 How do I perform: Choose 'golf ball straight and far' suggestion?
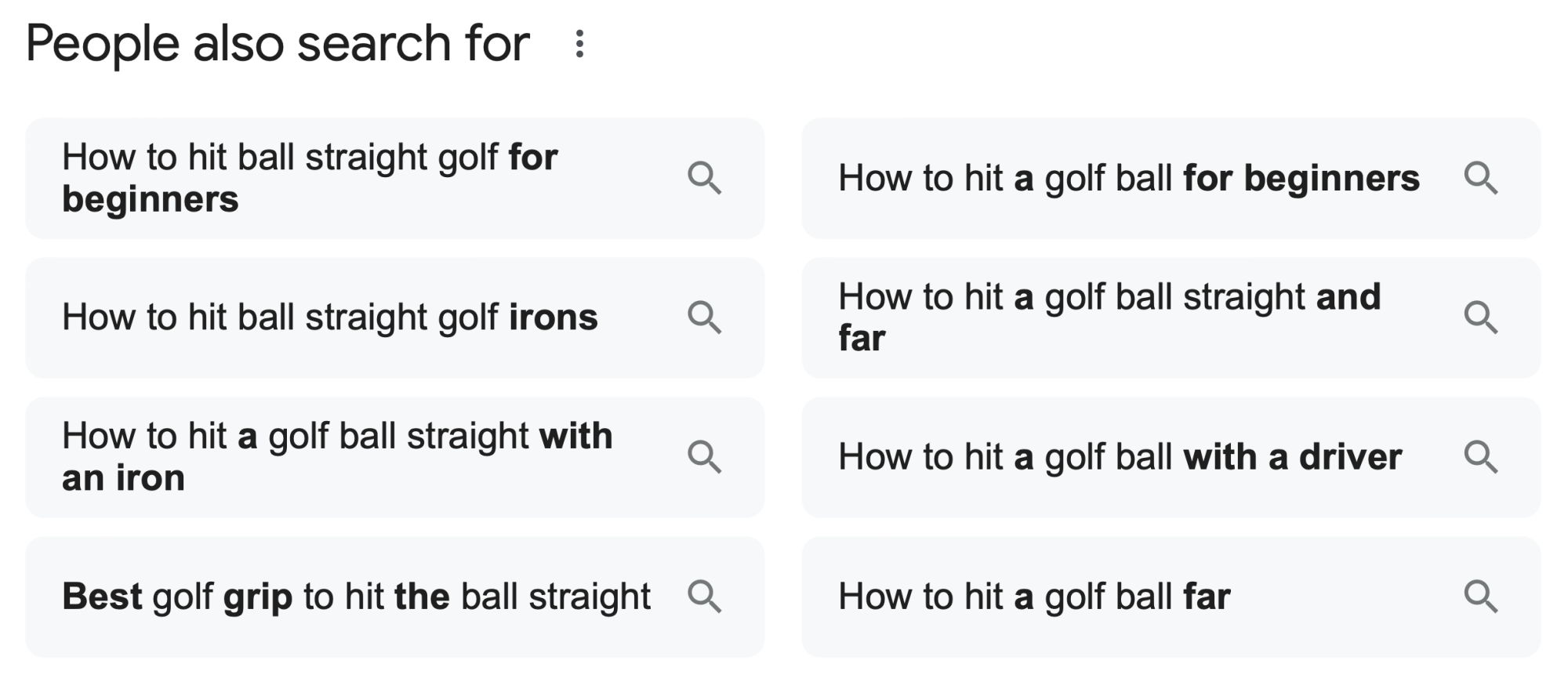[x=1171, y=317]
